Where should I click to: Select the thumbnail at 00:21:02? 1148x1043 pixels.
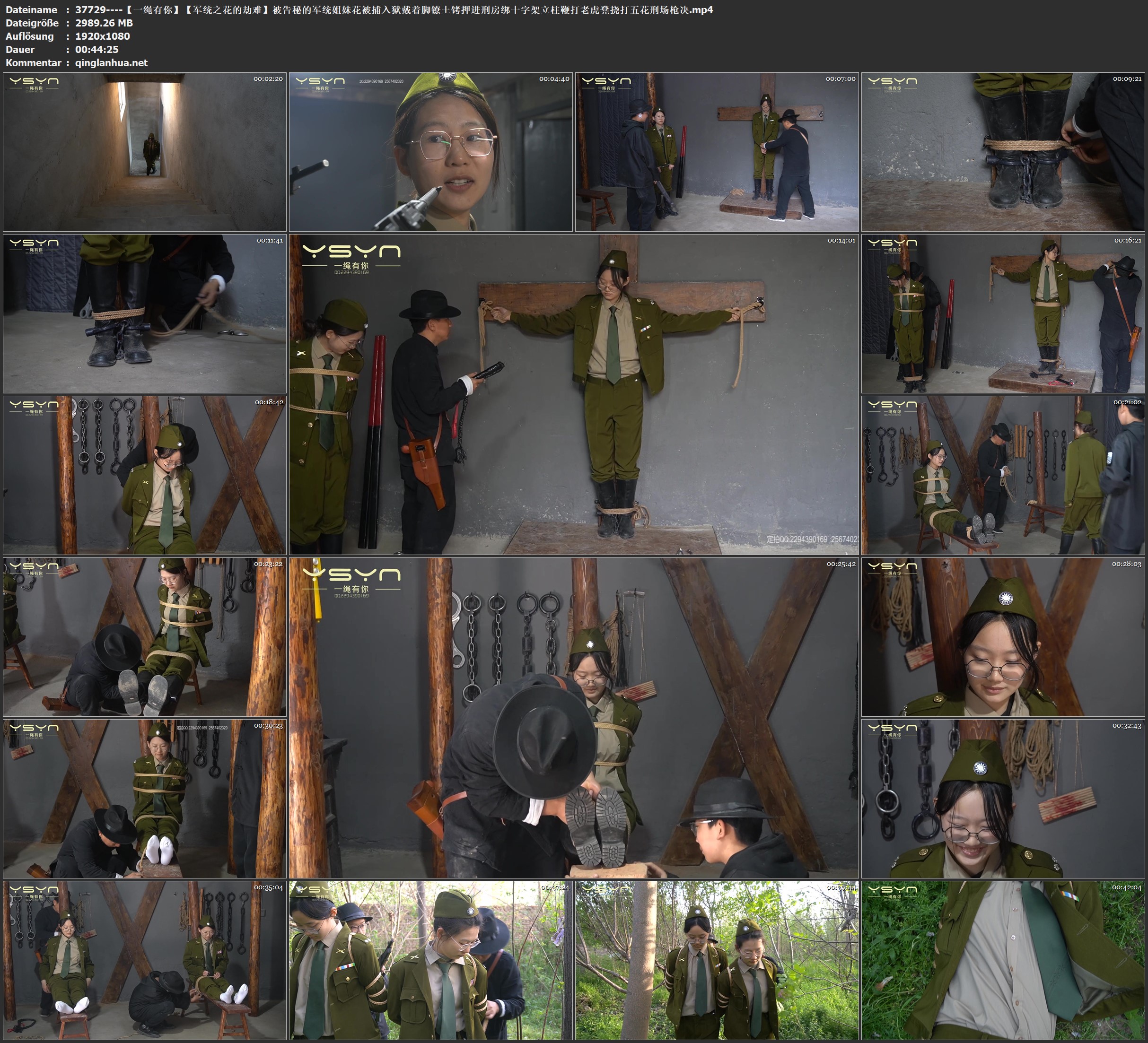coord(1003,475)
